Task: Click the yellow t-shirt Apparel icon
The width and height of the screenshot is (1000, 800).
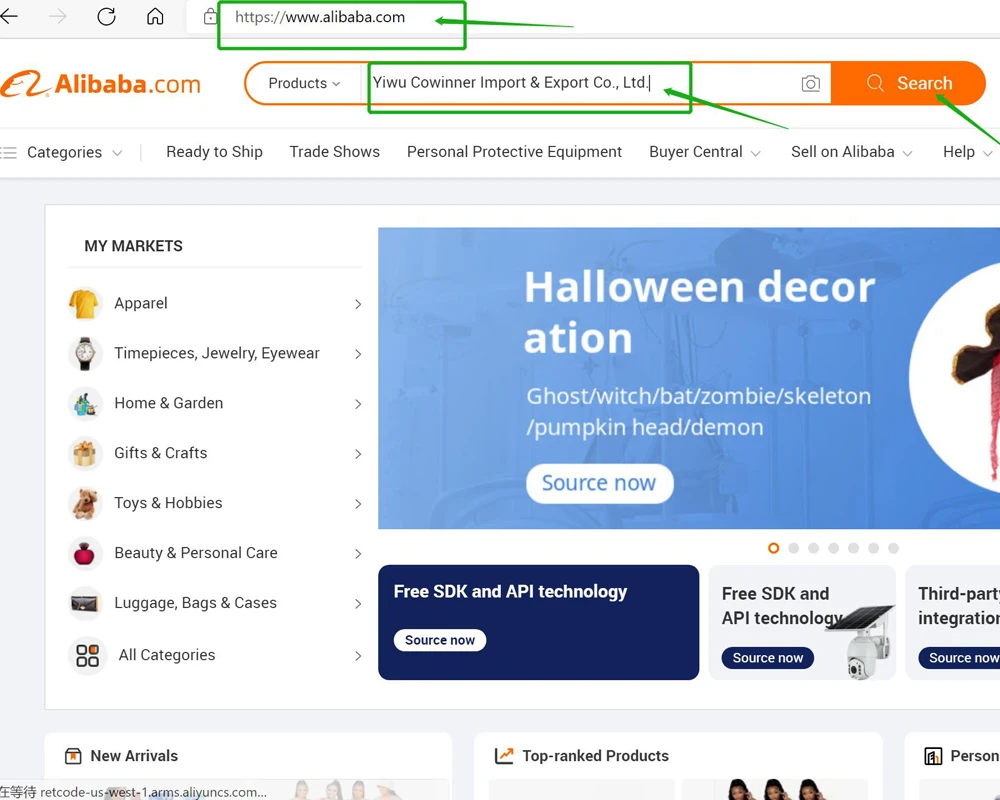Action: (x=85, y=303)
